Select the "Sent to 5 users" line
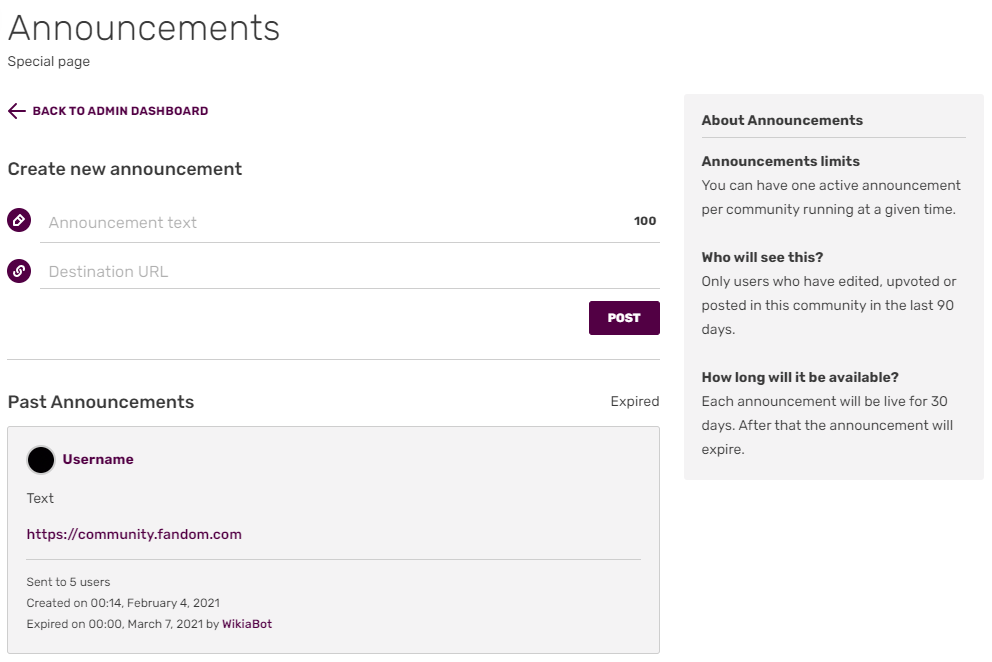 click(68, 582)
